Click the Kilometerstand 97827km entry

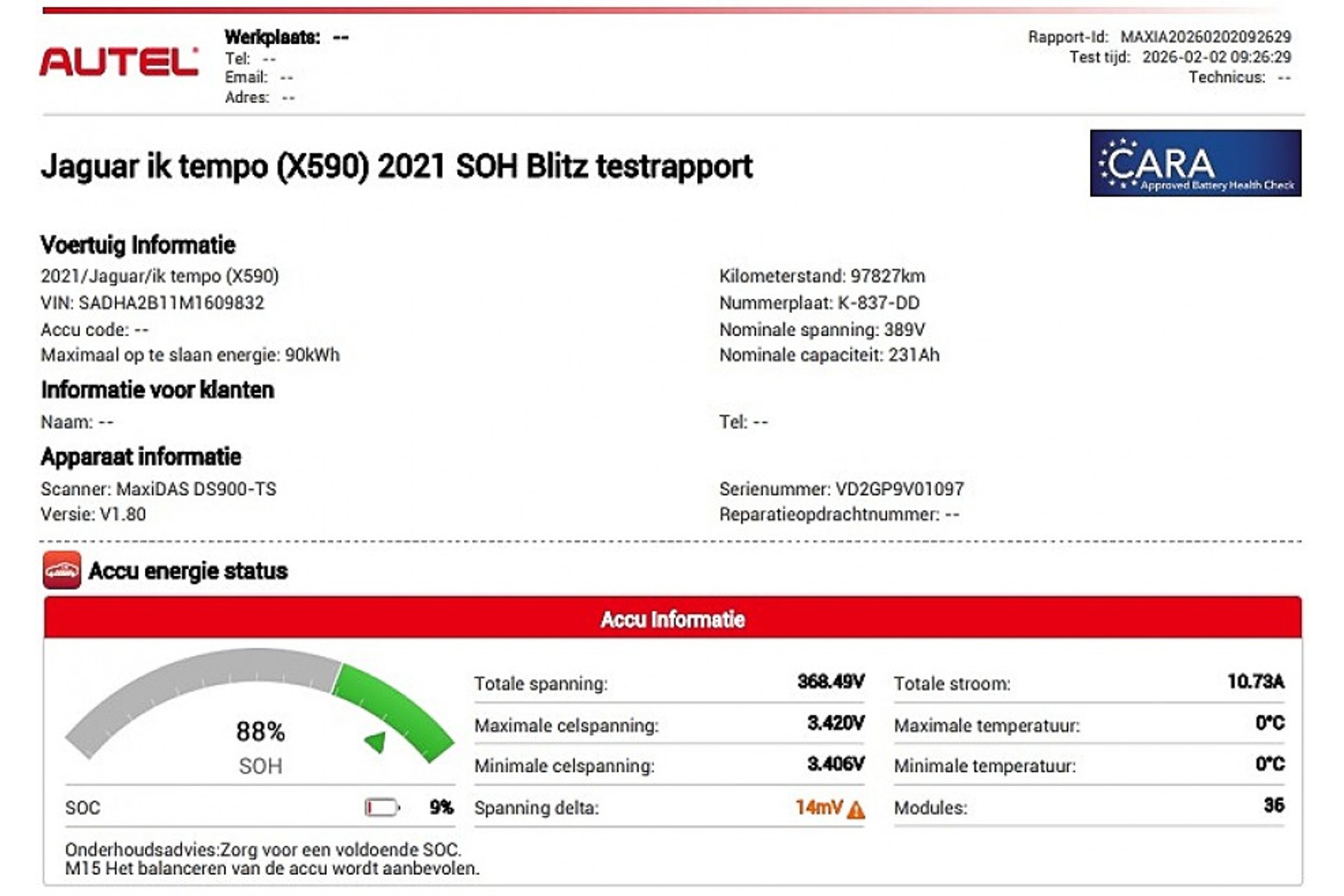point(822,276)
